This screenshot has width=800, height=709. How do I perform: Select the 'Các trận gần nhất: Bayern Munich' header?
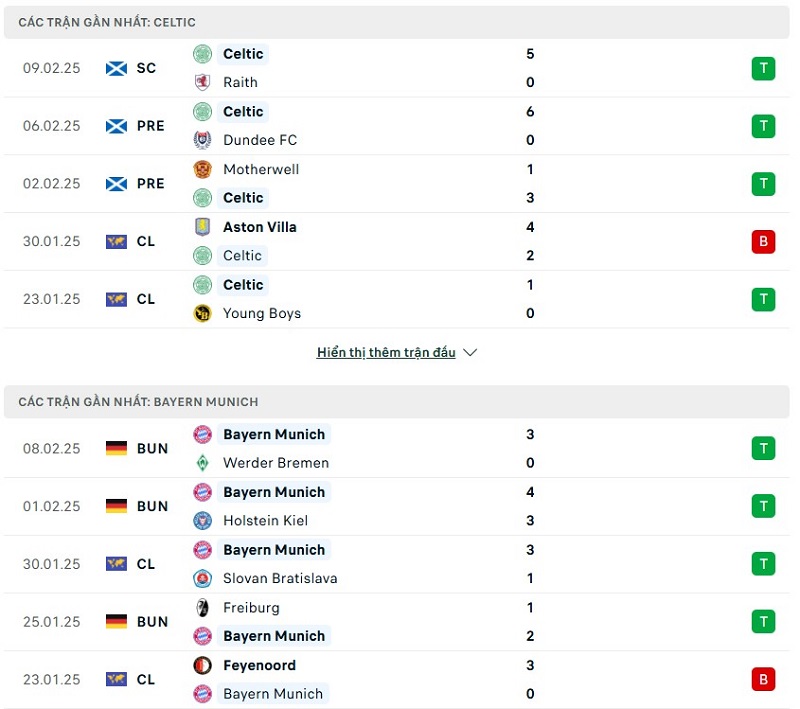138,402
